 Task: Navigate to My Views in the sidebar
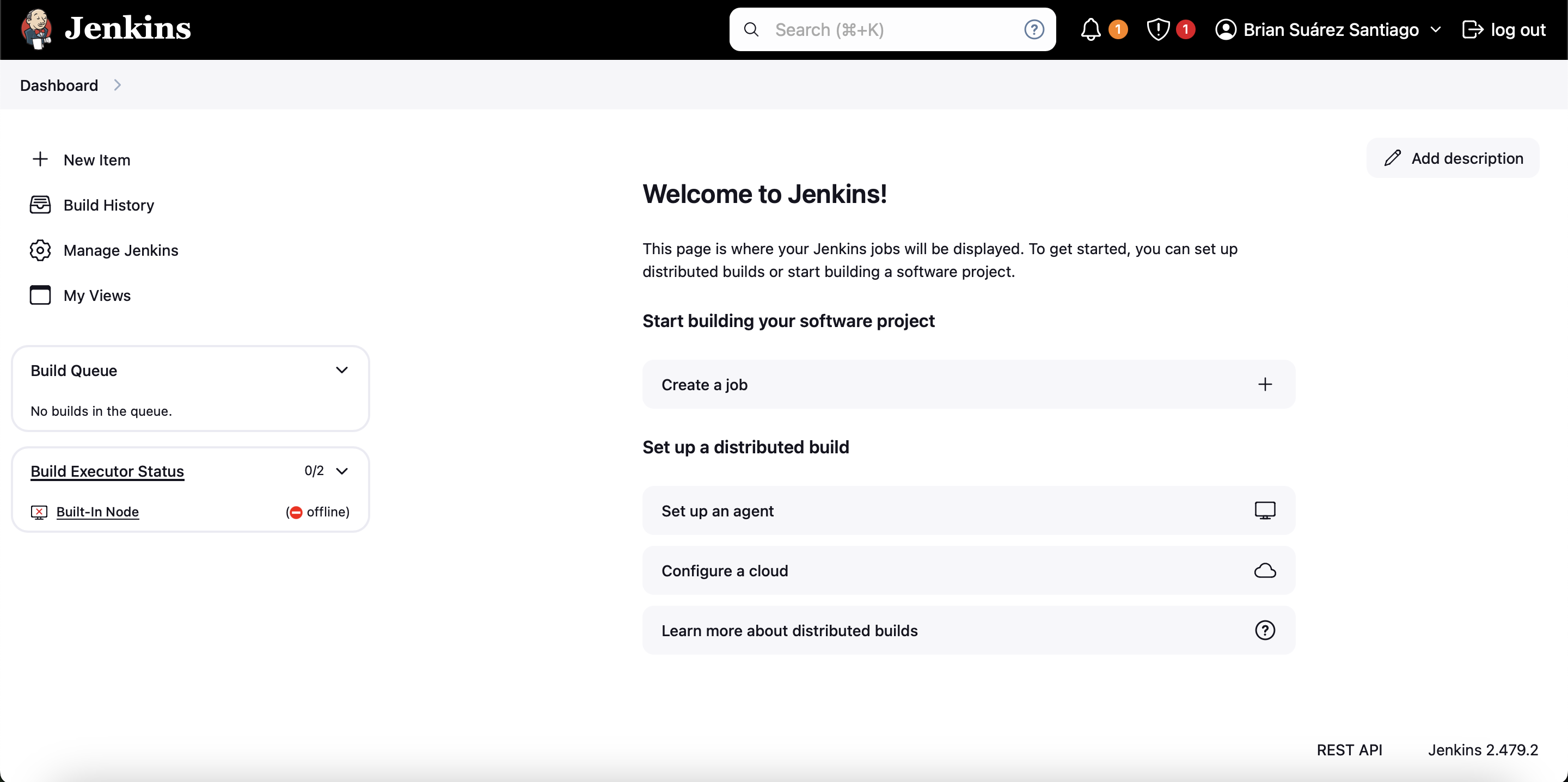97,295
